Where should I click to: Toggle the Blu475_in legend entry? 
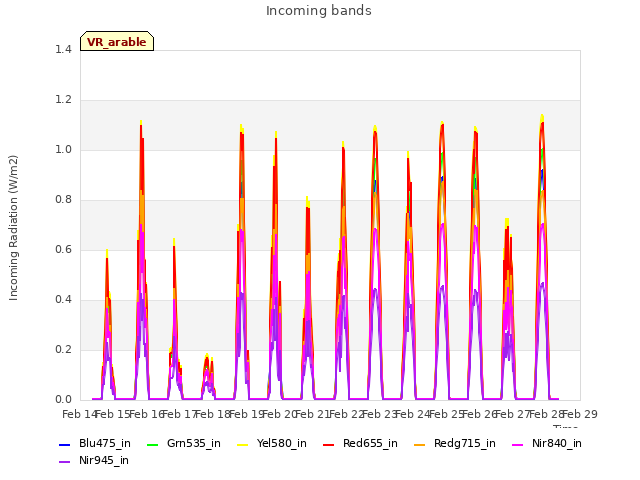click(95, 443)
